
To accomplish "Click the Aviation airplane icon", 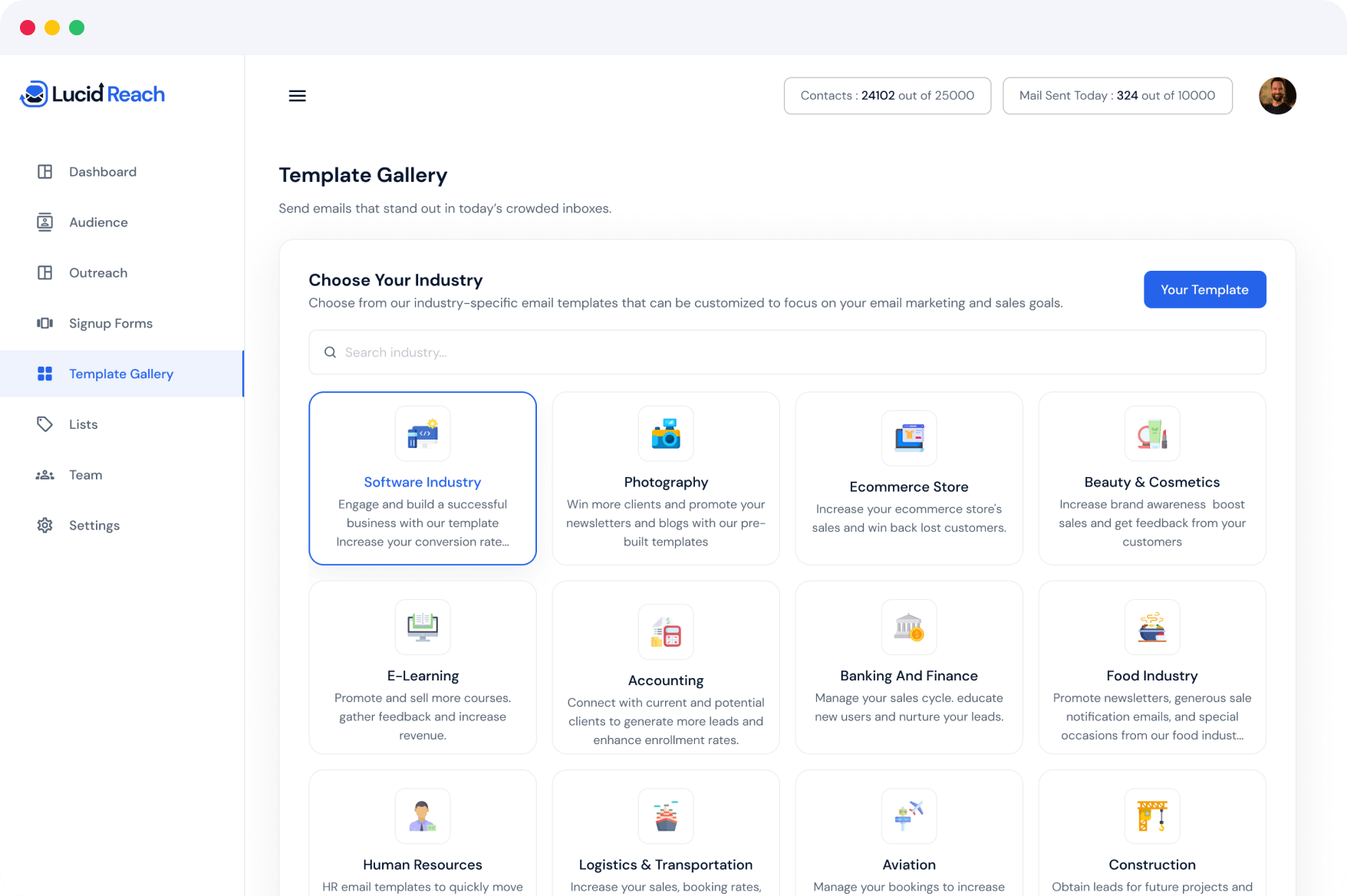I will [x=908, y=816].
